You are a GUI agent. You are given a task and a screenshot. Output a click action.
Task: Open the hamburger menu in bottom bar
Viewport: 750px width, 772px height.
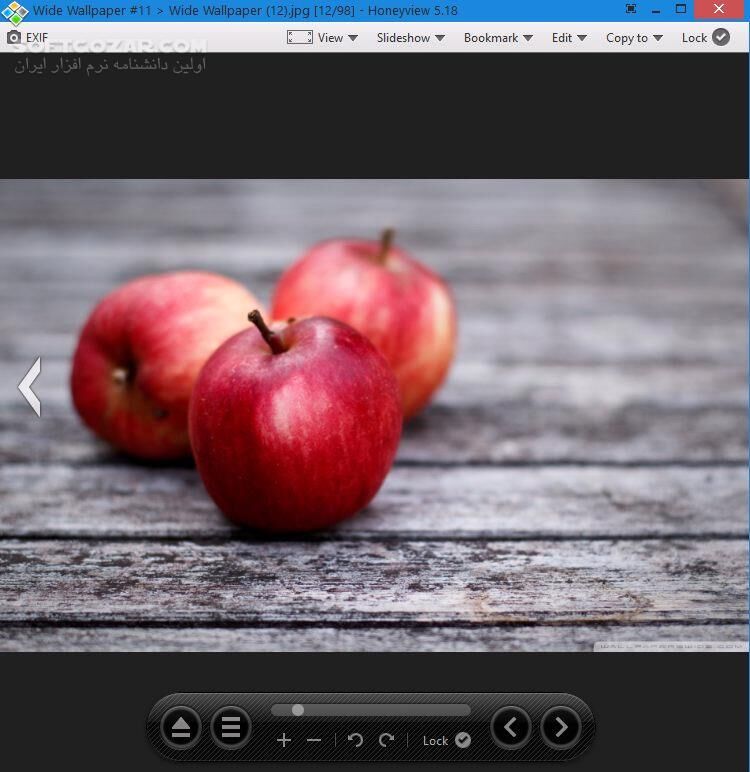(x=231, y=728)
